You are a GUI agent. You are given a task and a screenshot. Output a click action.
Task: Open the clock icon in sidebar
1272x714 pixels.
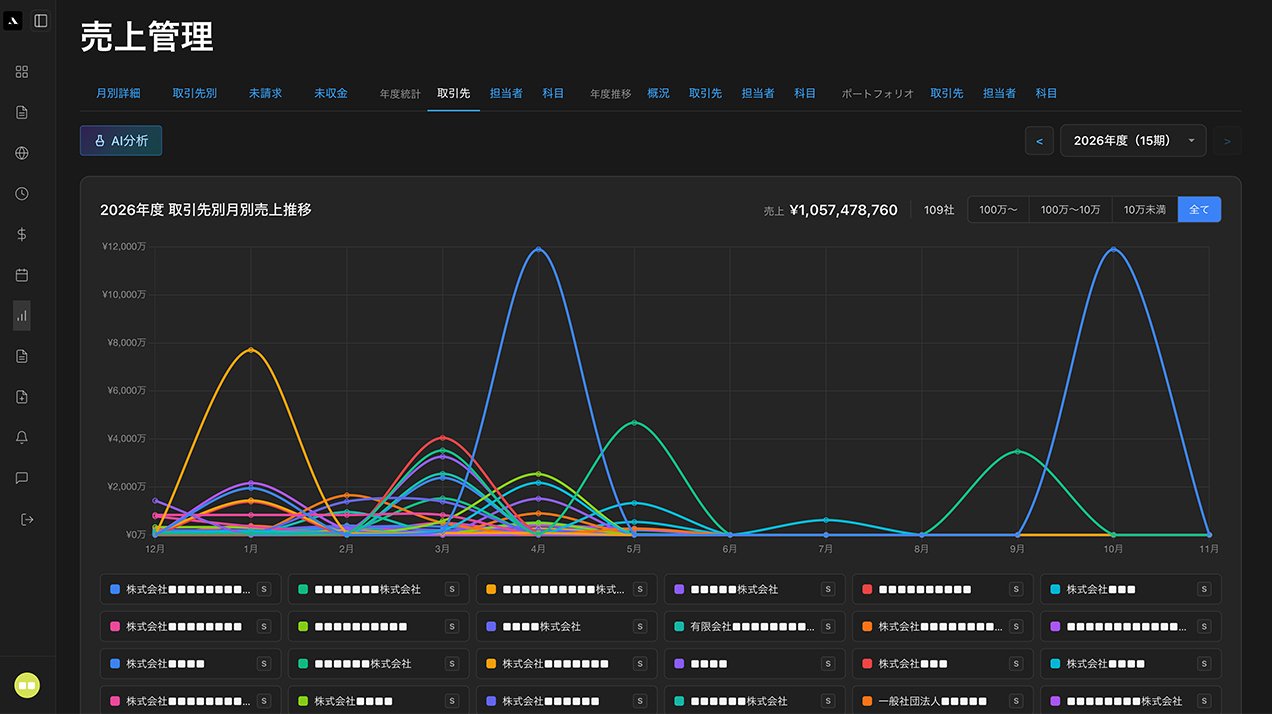click(22, 194)
